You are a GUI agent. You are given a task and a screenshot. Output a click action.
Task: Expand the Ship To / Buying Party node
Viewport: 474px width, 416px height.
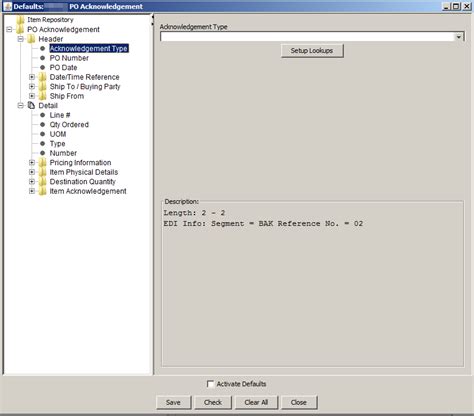[32, 87]
